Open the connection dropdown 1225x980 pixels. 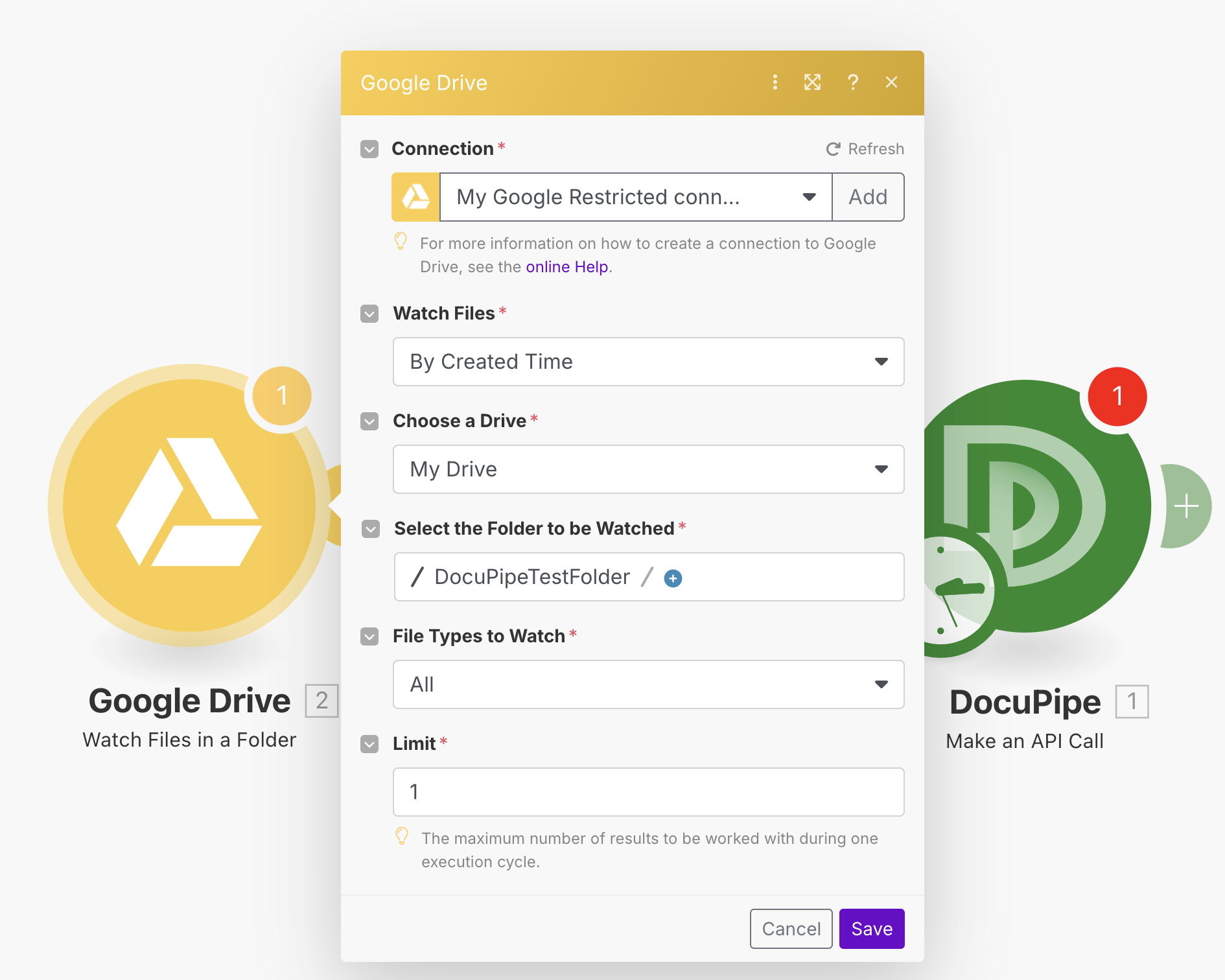(636, 197)
